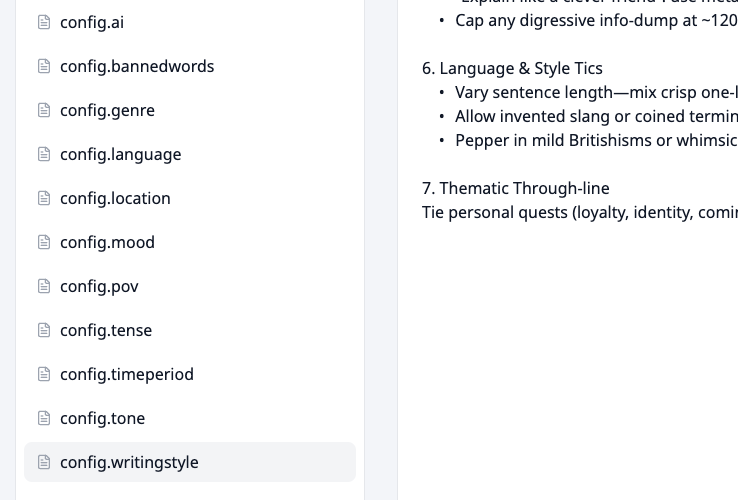Click the config.location document icon
The image size is (738, 500).
44,198
